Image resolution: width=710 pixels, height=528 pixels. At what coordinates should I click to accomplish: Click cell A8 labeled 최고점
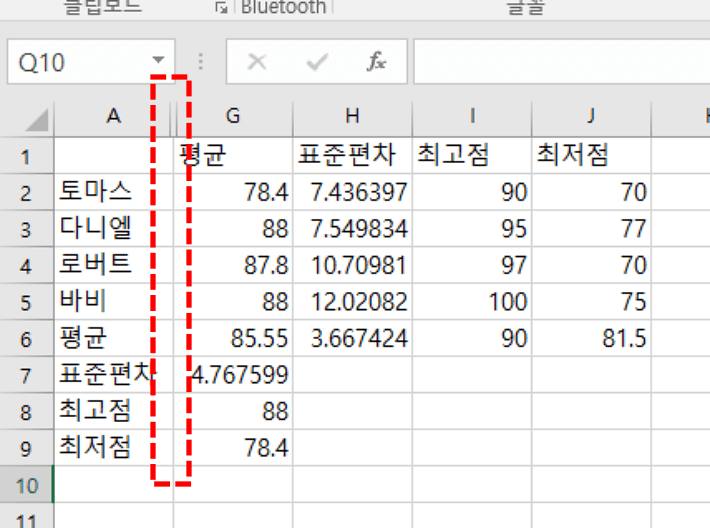click(113, 412)
